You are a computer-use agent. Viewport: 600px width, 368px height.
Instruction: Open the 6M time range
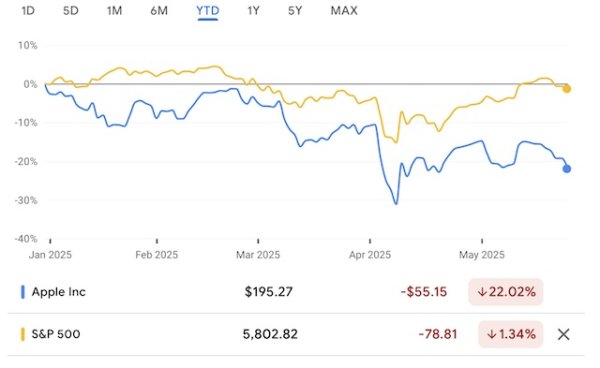(159, 11)
